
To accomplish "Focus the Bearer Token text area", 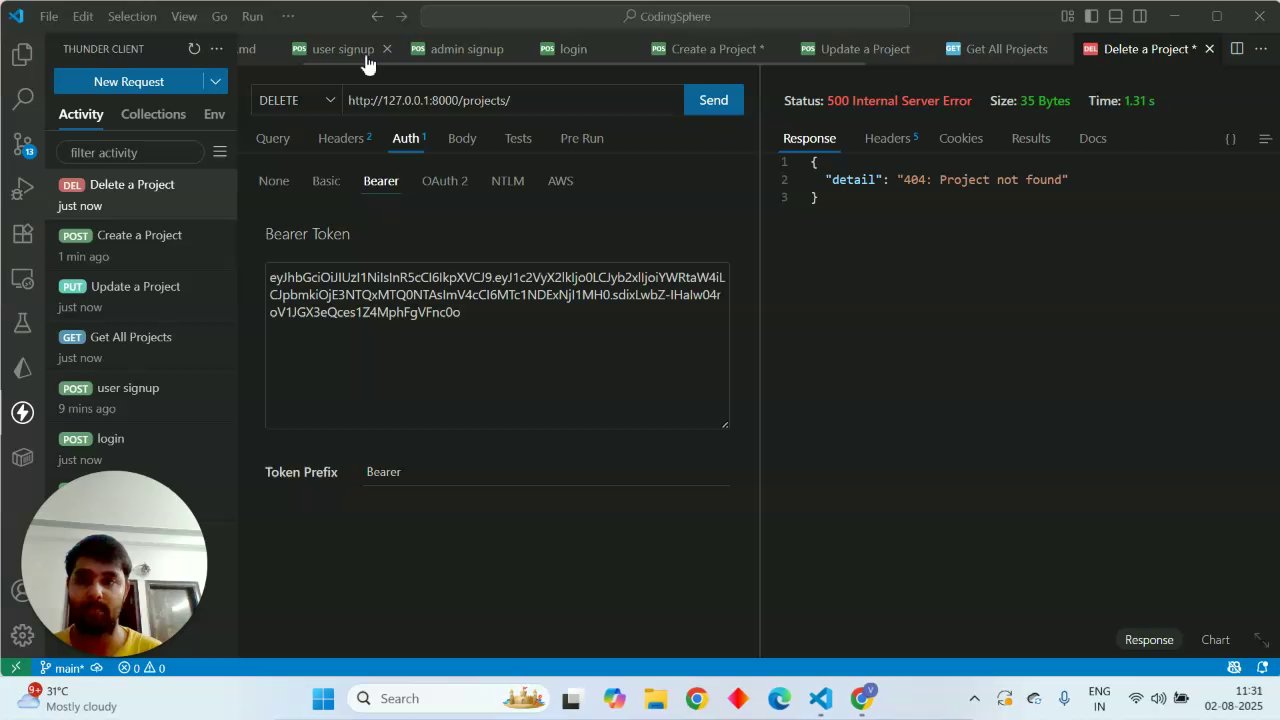I will 497,346.
